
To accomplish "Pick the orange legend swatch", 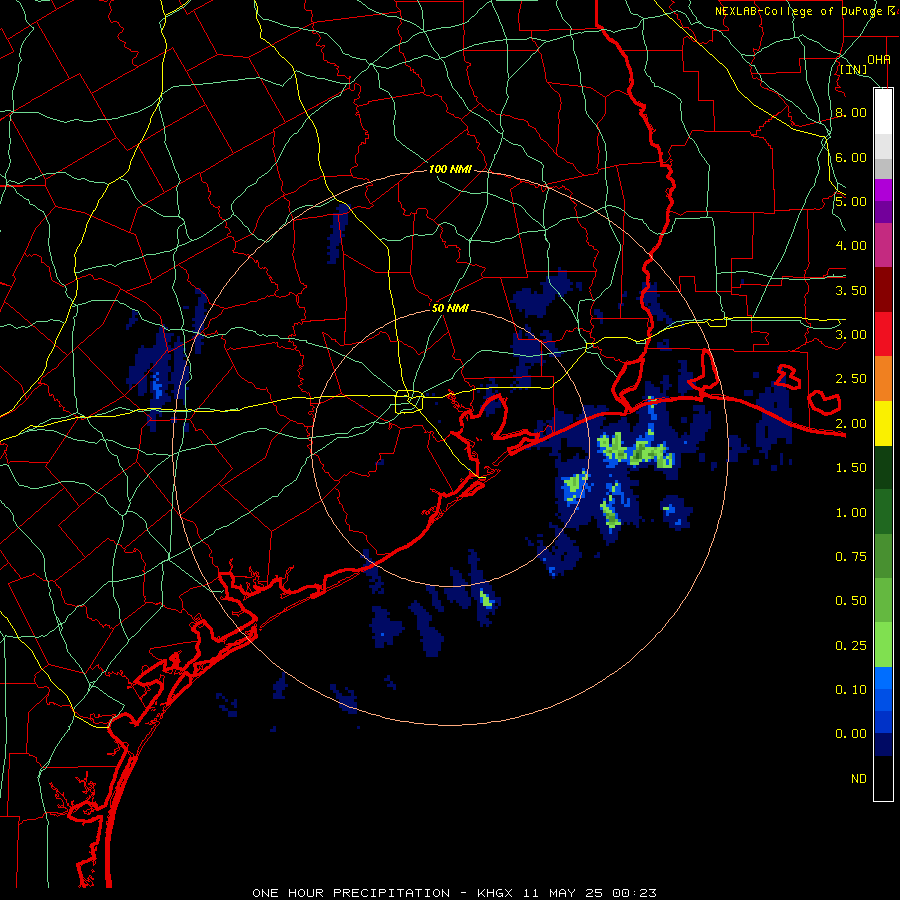I will (x=883, y=379).
